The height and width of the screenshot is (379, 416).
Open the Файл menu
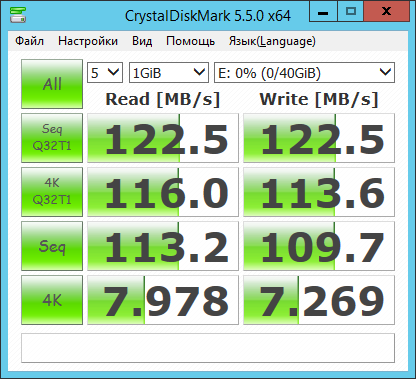coord(29,41)
